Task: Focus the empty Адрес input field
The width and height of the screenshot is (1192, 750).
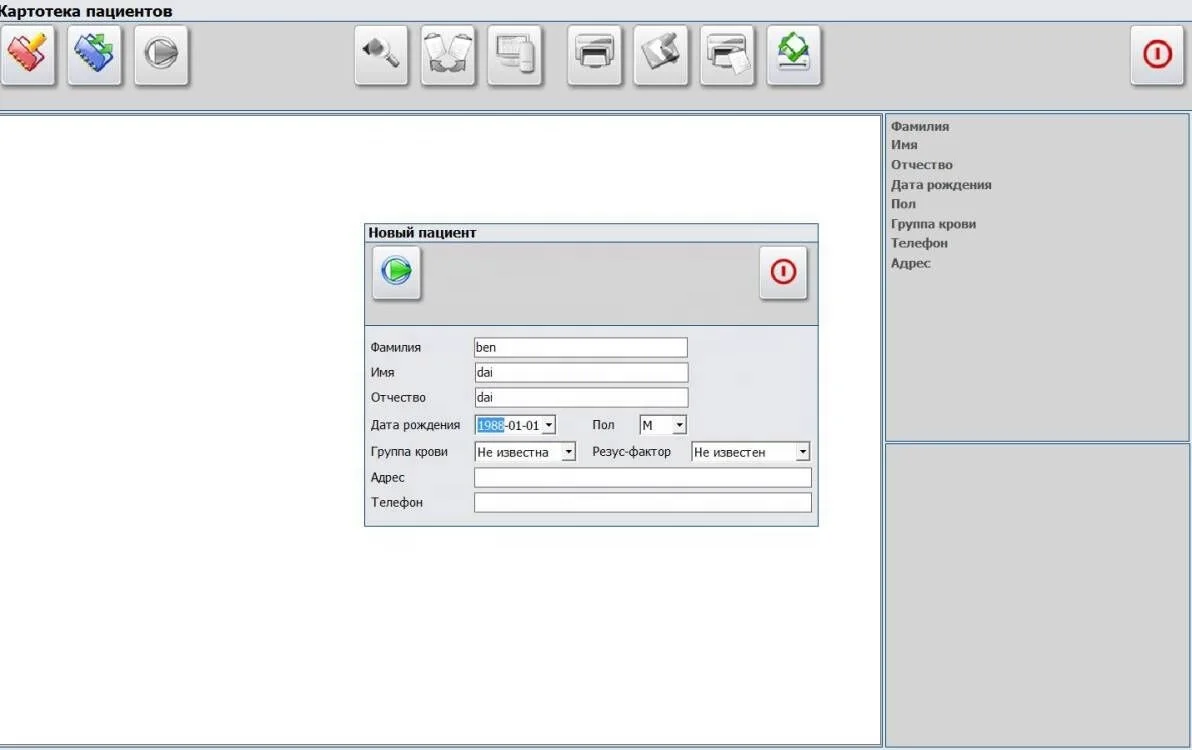Action: pos(642,478)
